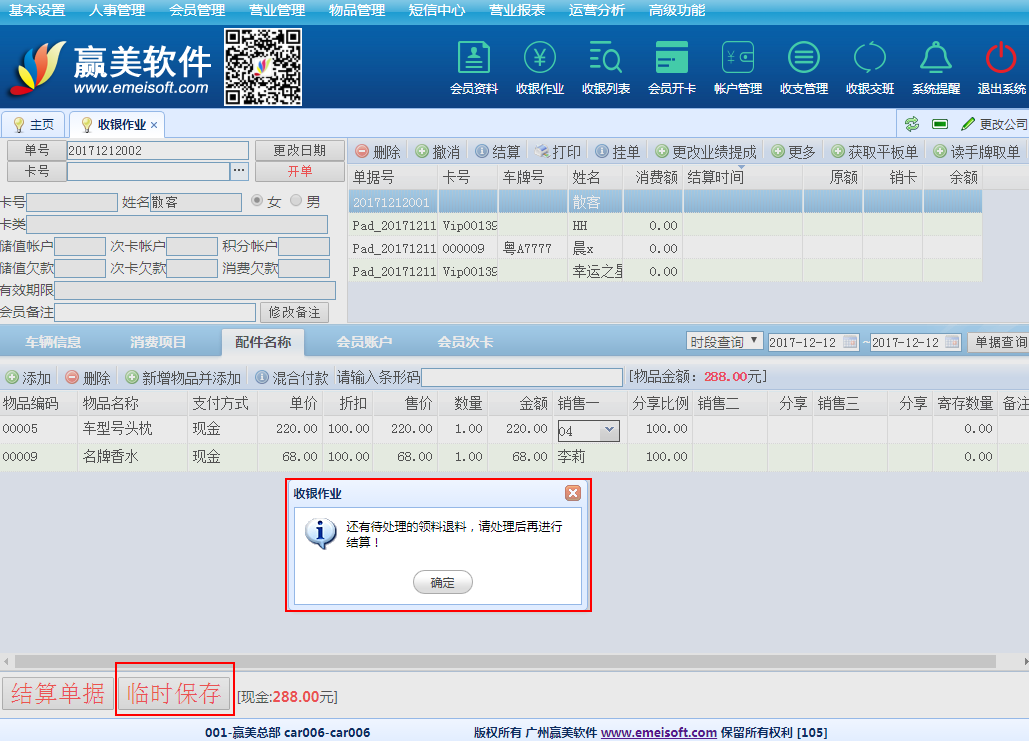Open the 营业报表 menu
Image resolution: width=1029 pixels, height=741 pixels.
click(x=517, y=10)
